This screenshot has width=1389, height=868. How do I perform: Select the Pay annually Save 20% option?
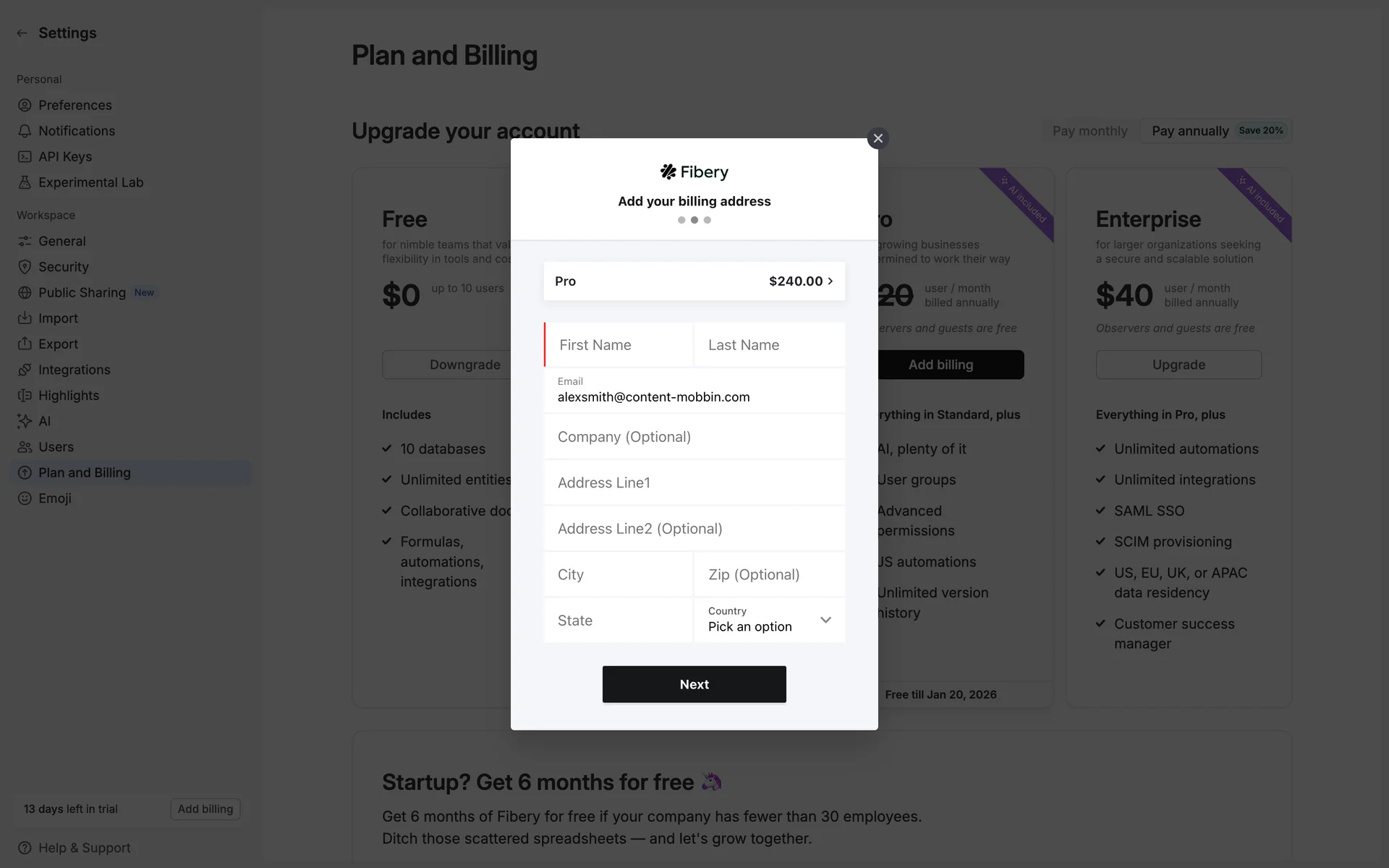pyautogui.click(x=1215, y=131)
